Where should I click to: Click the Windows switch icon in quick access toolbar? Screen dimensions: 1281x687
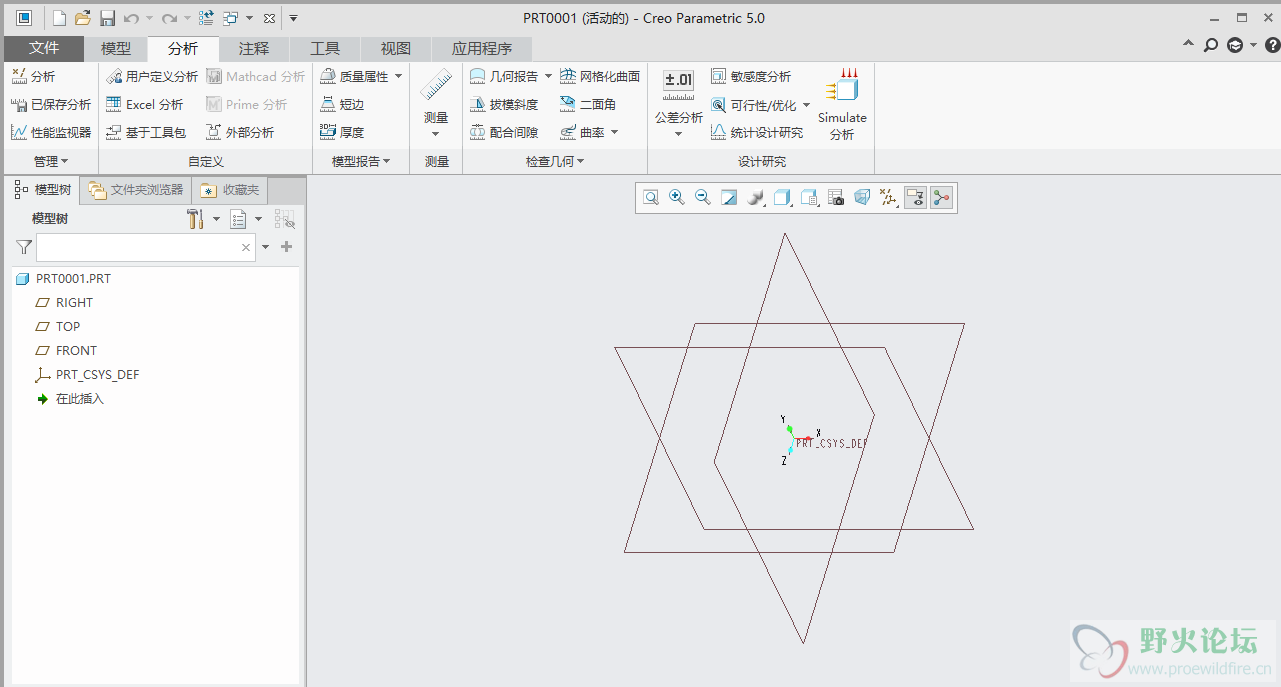coord(231,18)
